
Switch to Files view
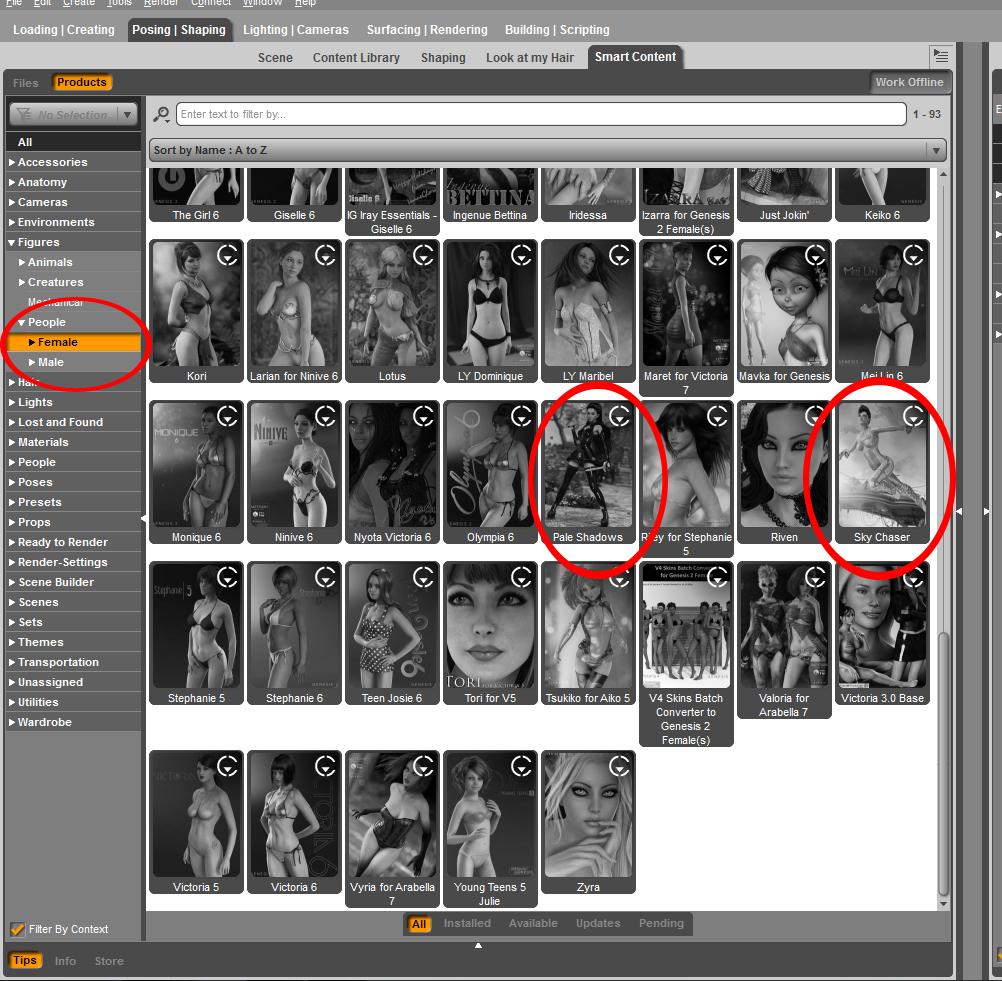coord(26,83)
